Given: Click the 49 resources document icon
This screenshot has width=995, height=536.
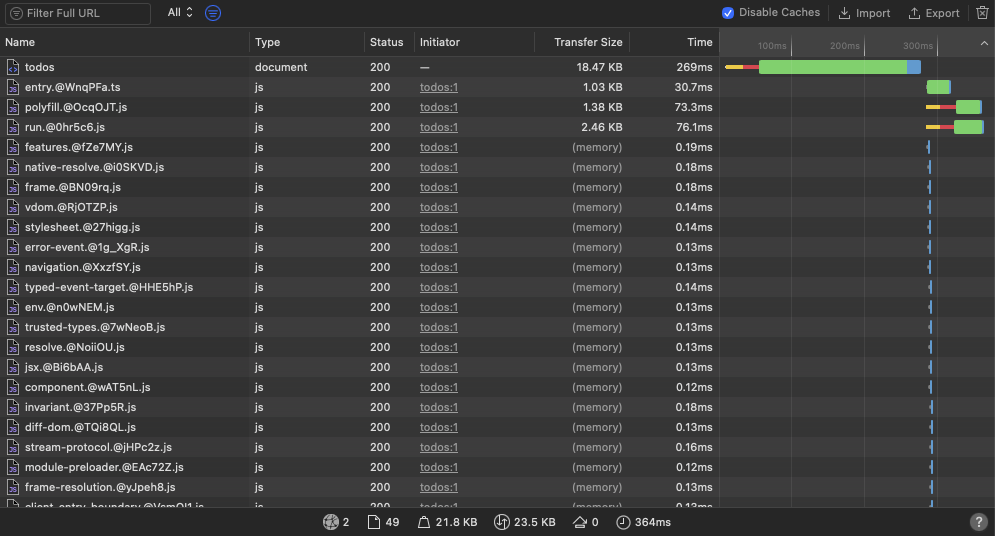Looking at the screenshot, I should pos(374,522).
